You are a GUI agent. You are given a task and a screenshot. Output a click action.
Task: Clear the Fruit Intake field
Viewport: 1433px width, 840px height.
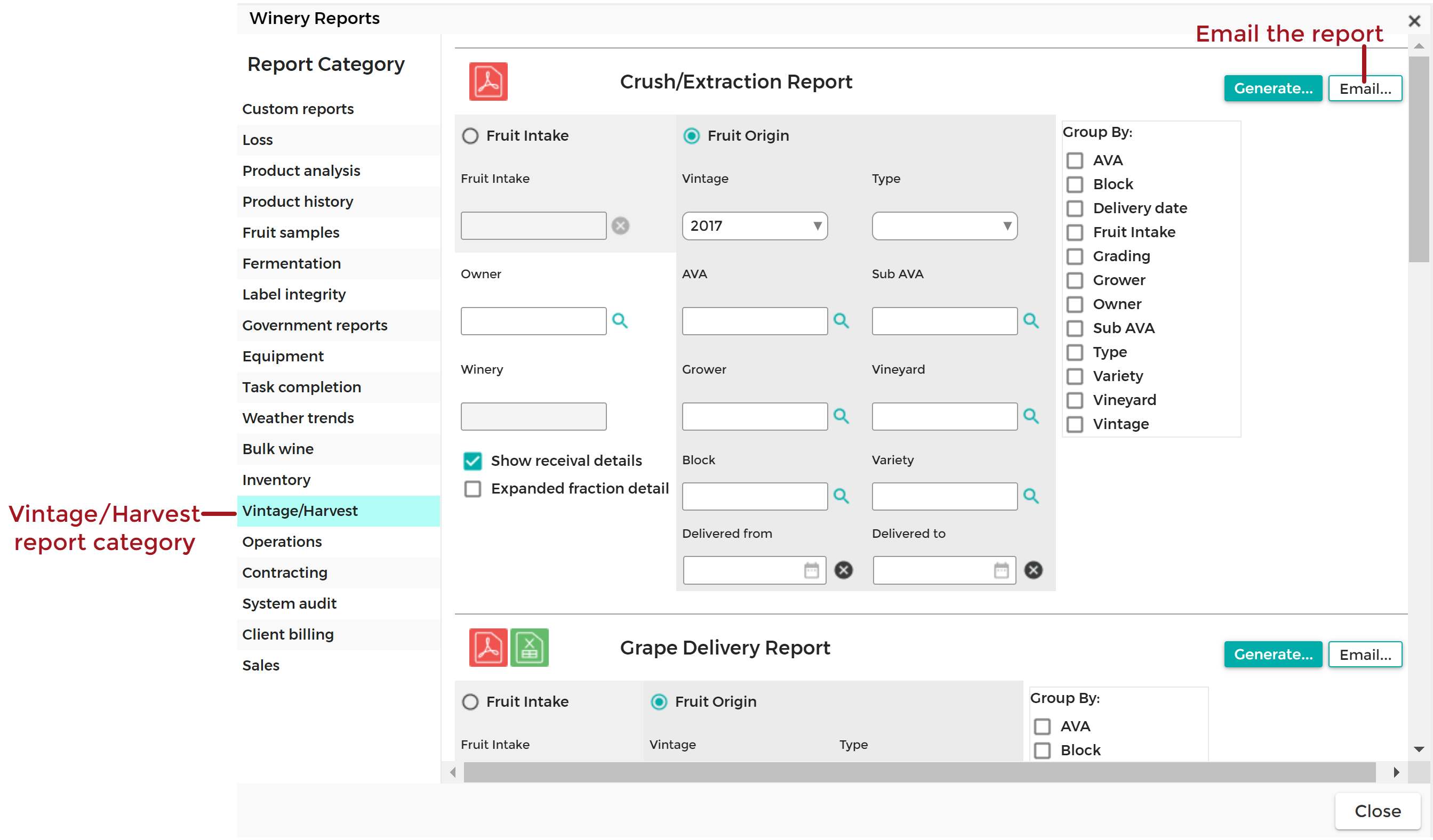click(620, 225)
